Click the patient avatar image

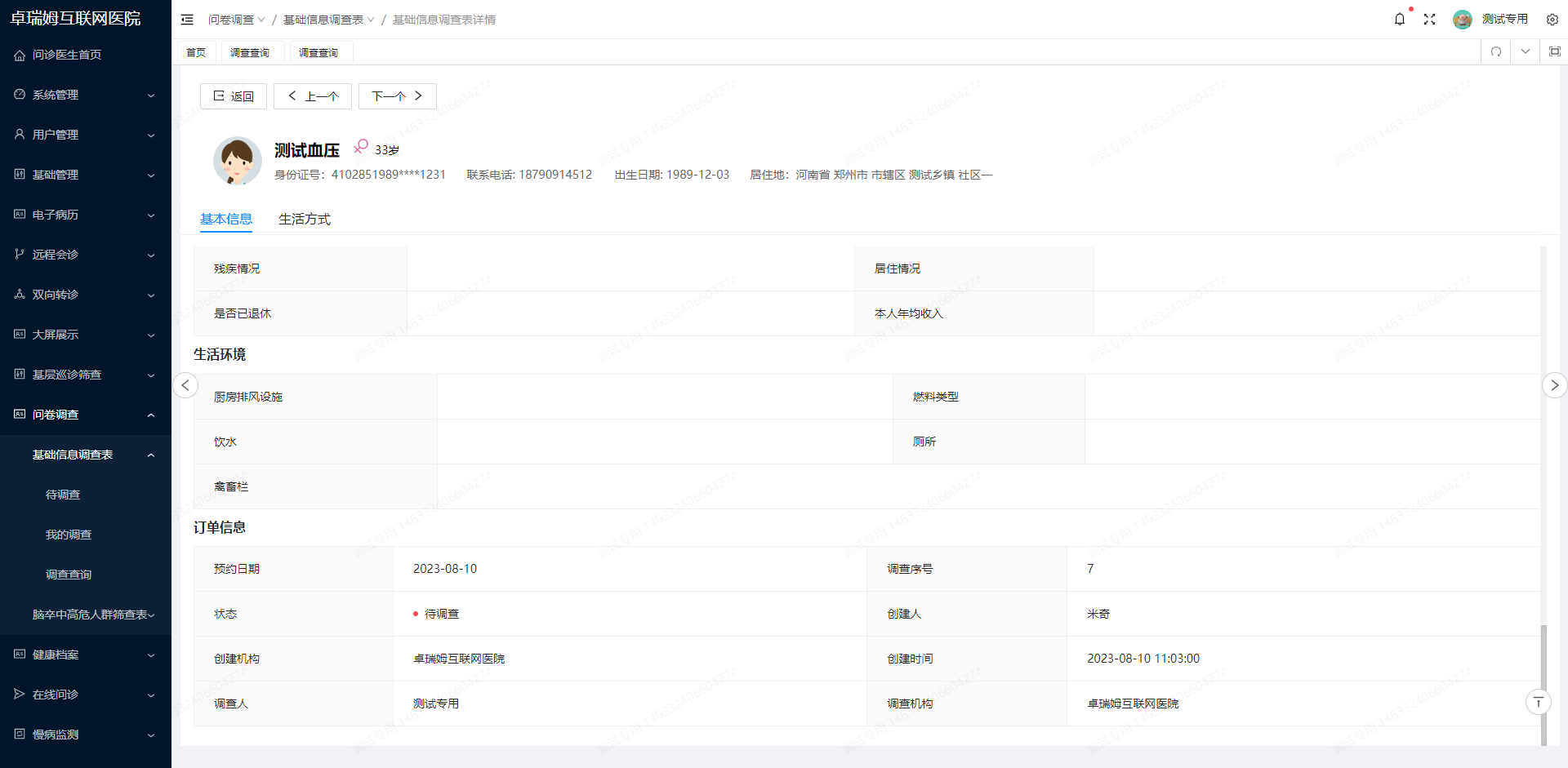point(238,161)
